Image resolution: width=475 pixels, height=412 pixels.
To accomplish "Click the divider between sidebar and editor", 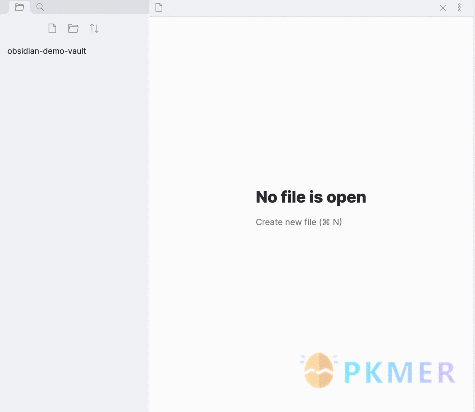I will 149,213.
